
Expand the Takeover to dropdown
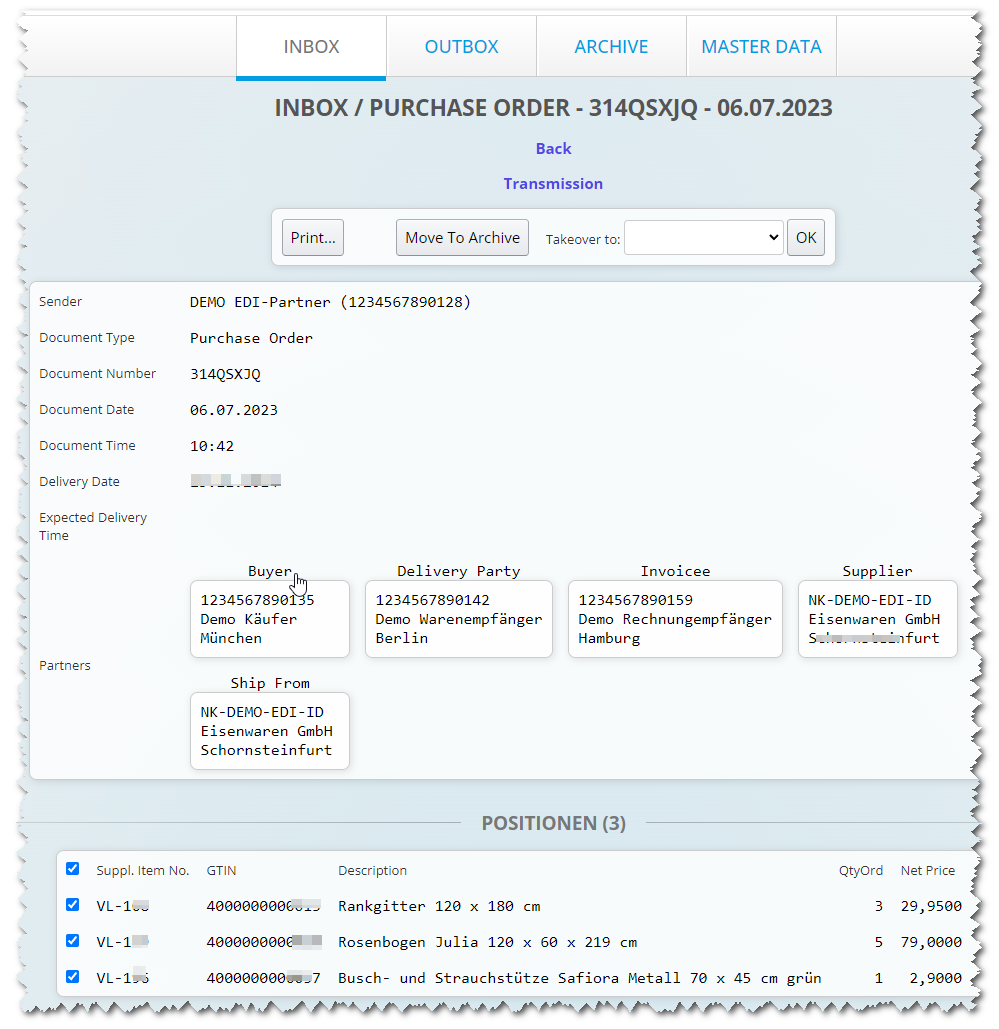coord(703,238)
